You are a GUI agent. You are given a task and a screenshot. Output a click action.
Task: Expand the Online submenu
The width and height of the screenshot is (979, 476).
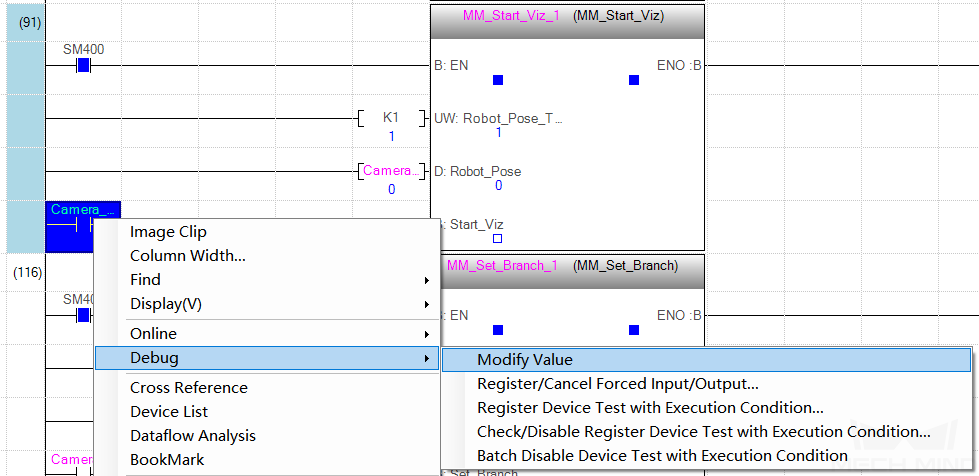pos(267,334)
